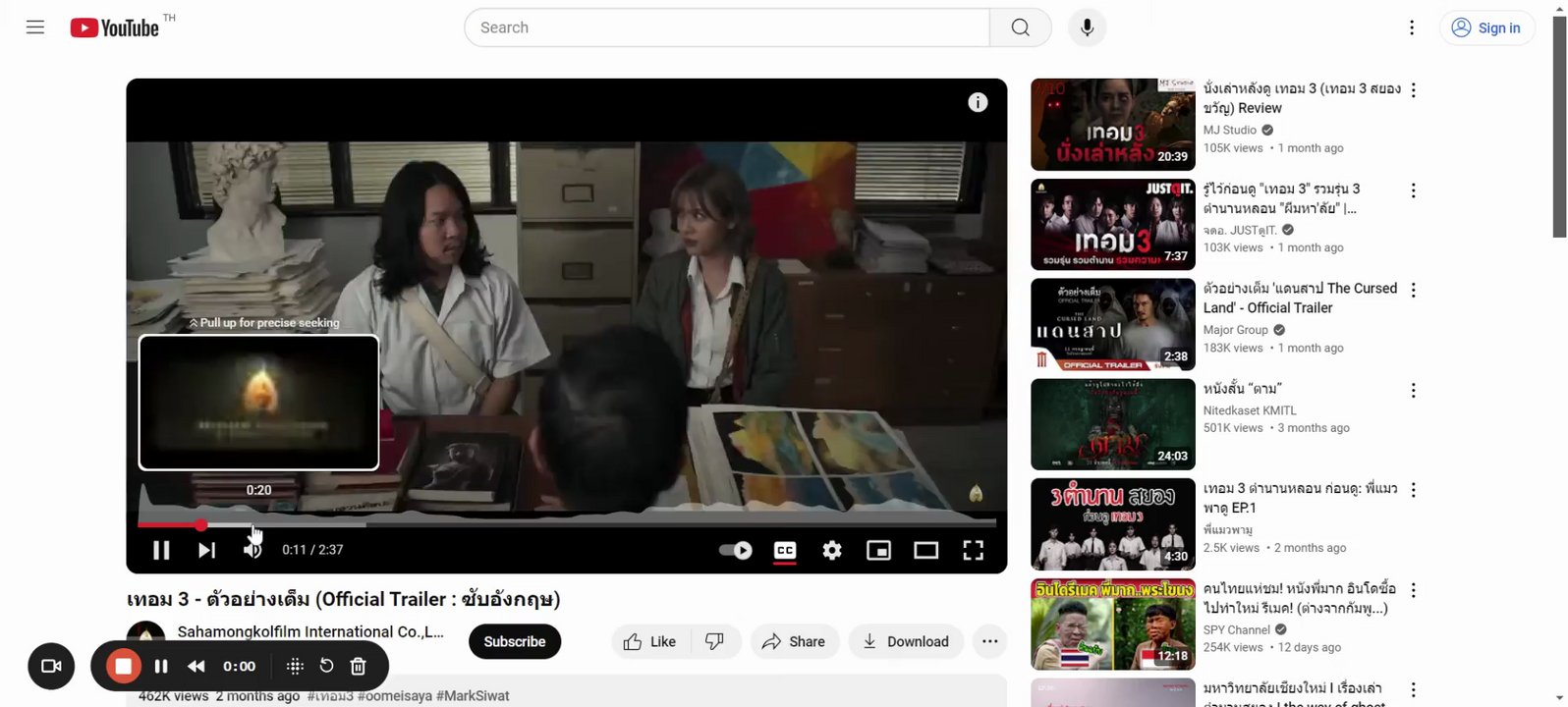Toggle the recorder camera button
1568x707 pixels.
tap(51, 666)
